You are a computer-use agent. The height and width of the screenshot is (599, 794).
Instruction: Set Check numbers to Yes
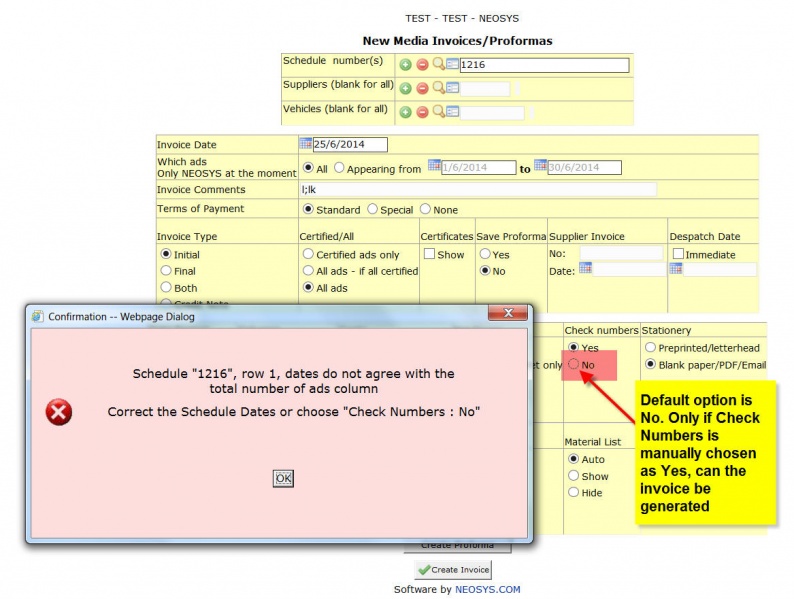573,347
